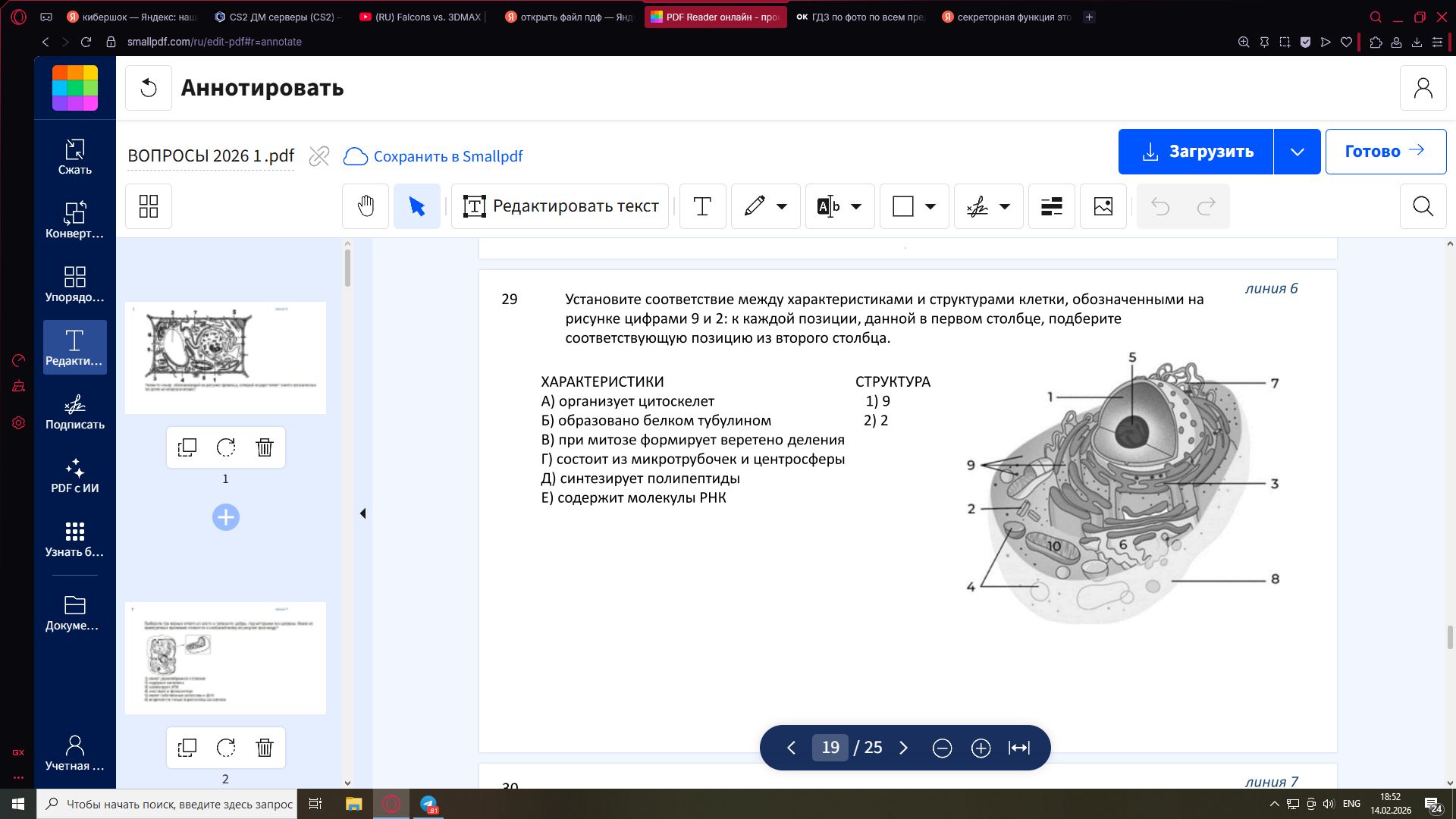
Task: Collapse the thumbnail sidebar panel
Action: click(362, 513)
